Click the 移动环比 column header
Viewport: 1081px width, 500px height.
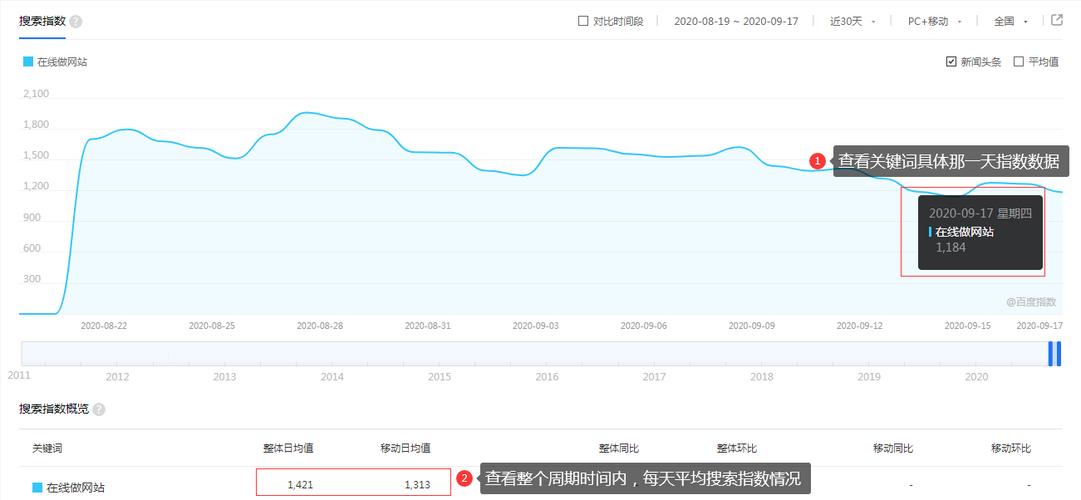1011,448
